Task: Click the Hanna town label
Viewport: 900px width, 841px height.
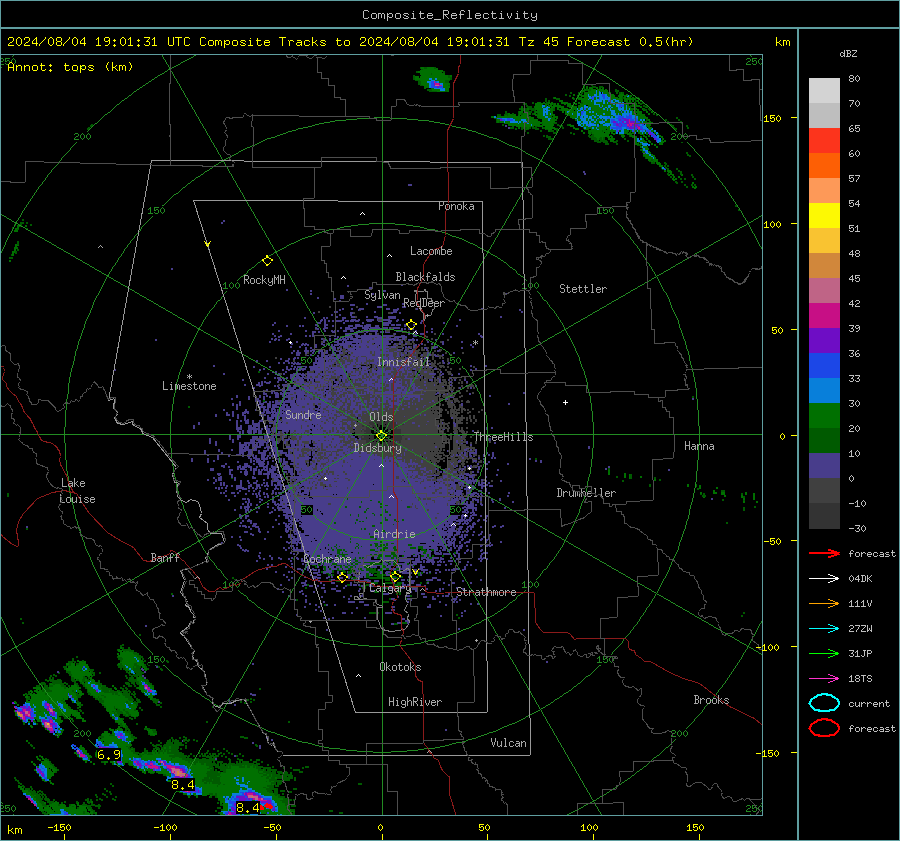Action: (699, 446)
